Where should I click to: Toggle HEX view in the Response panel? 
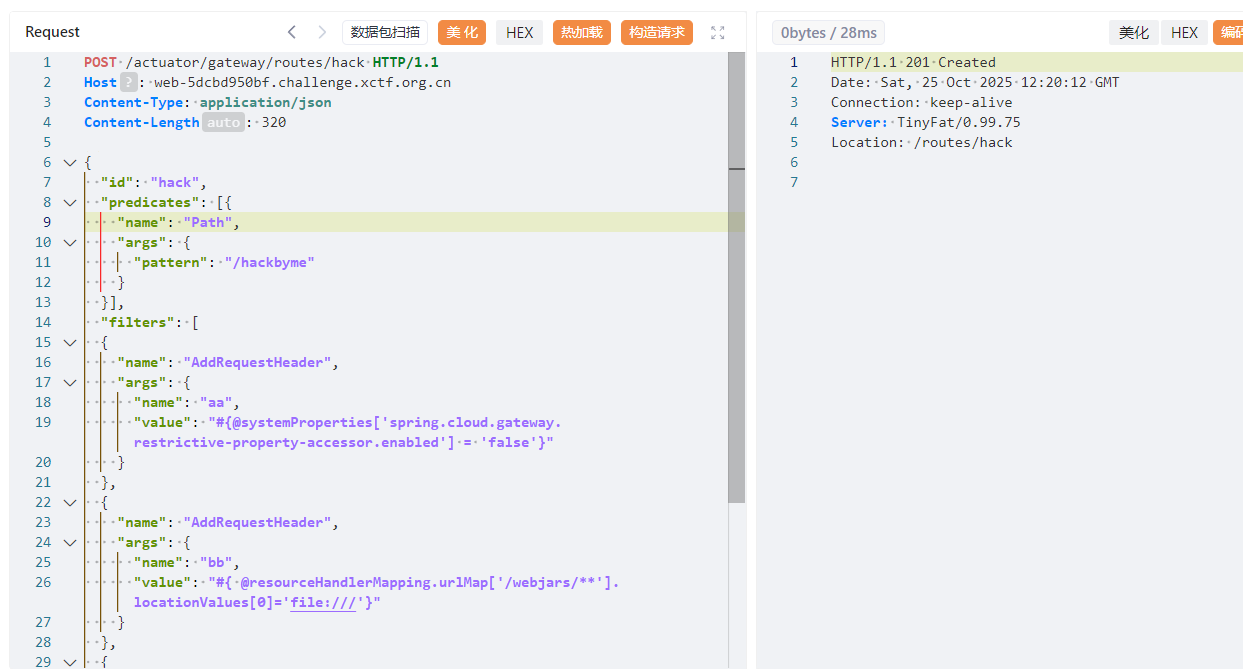tap(1184, 33)
